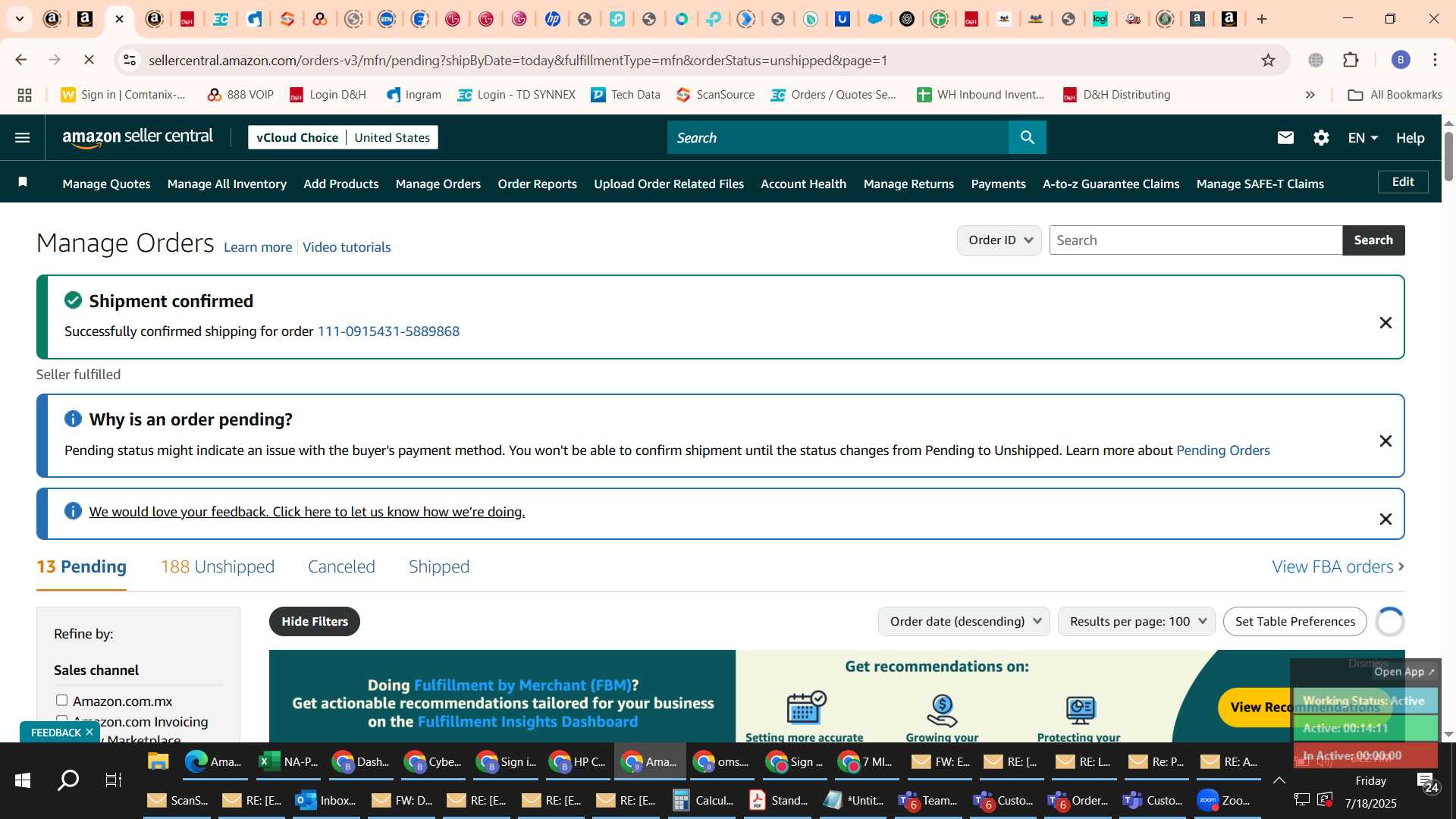Open the Order date (descending) sort dropdown
Screen dimensions: 1456x819
(964, 621)
